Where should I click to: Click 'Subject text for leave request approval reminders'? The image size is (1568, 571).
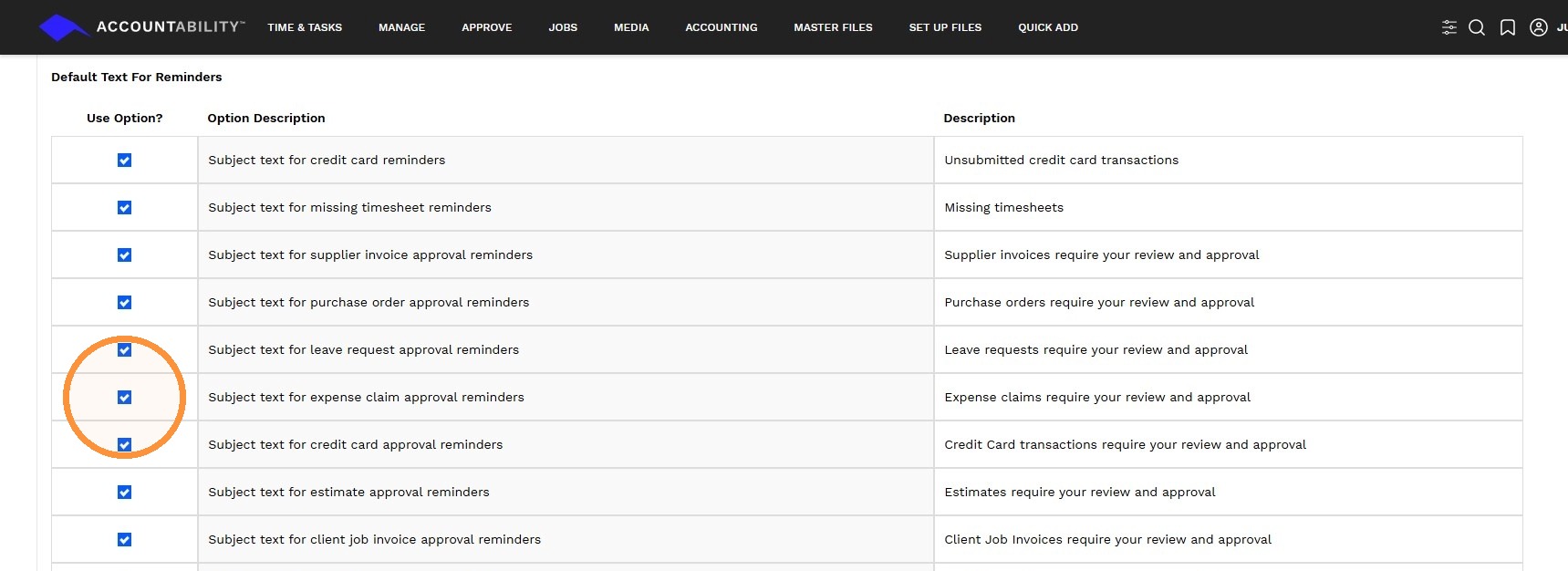(x=363, y=350)
